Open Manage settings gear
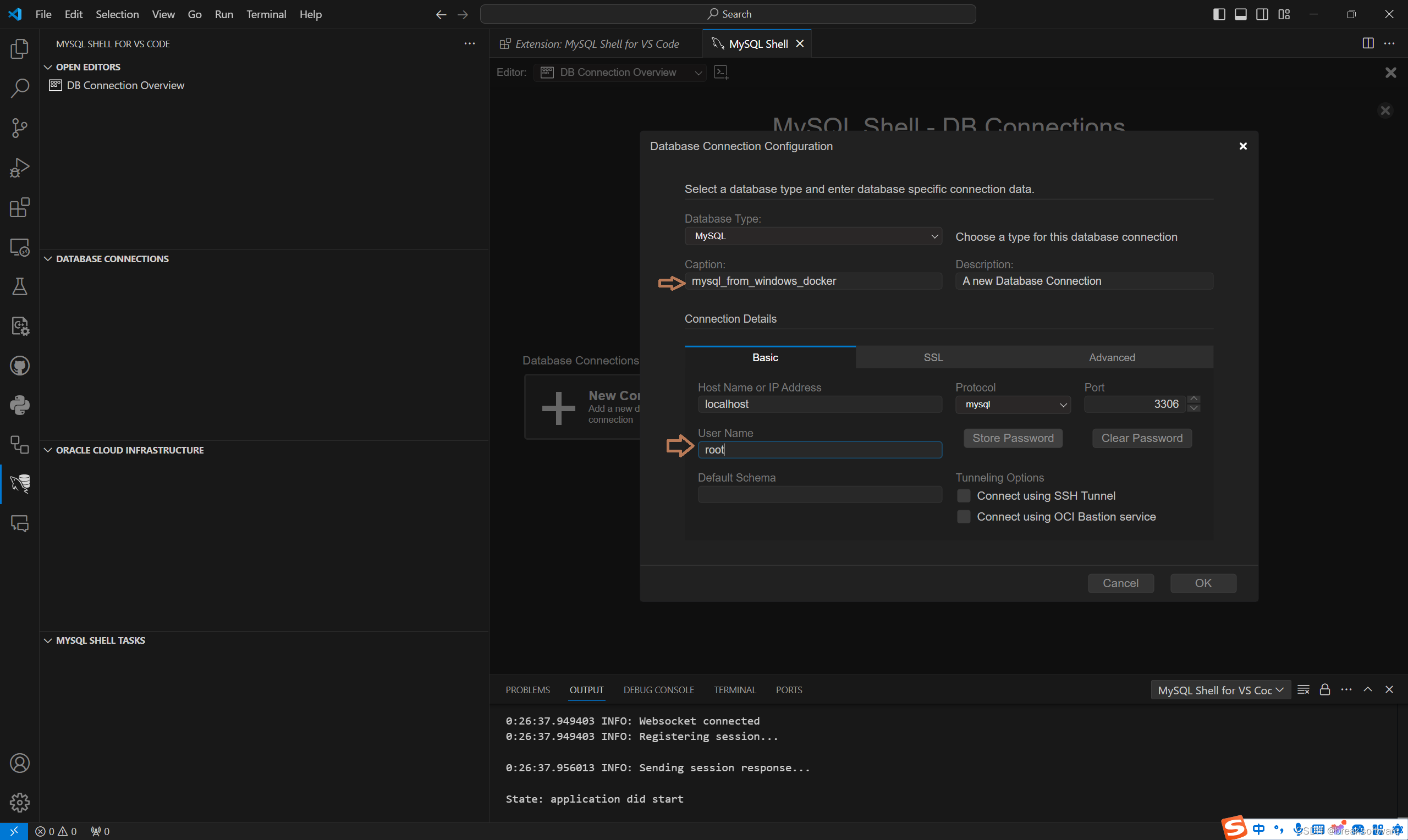The height and width of the screenshot is (840, 1408). [19, 802]
